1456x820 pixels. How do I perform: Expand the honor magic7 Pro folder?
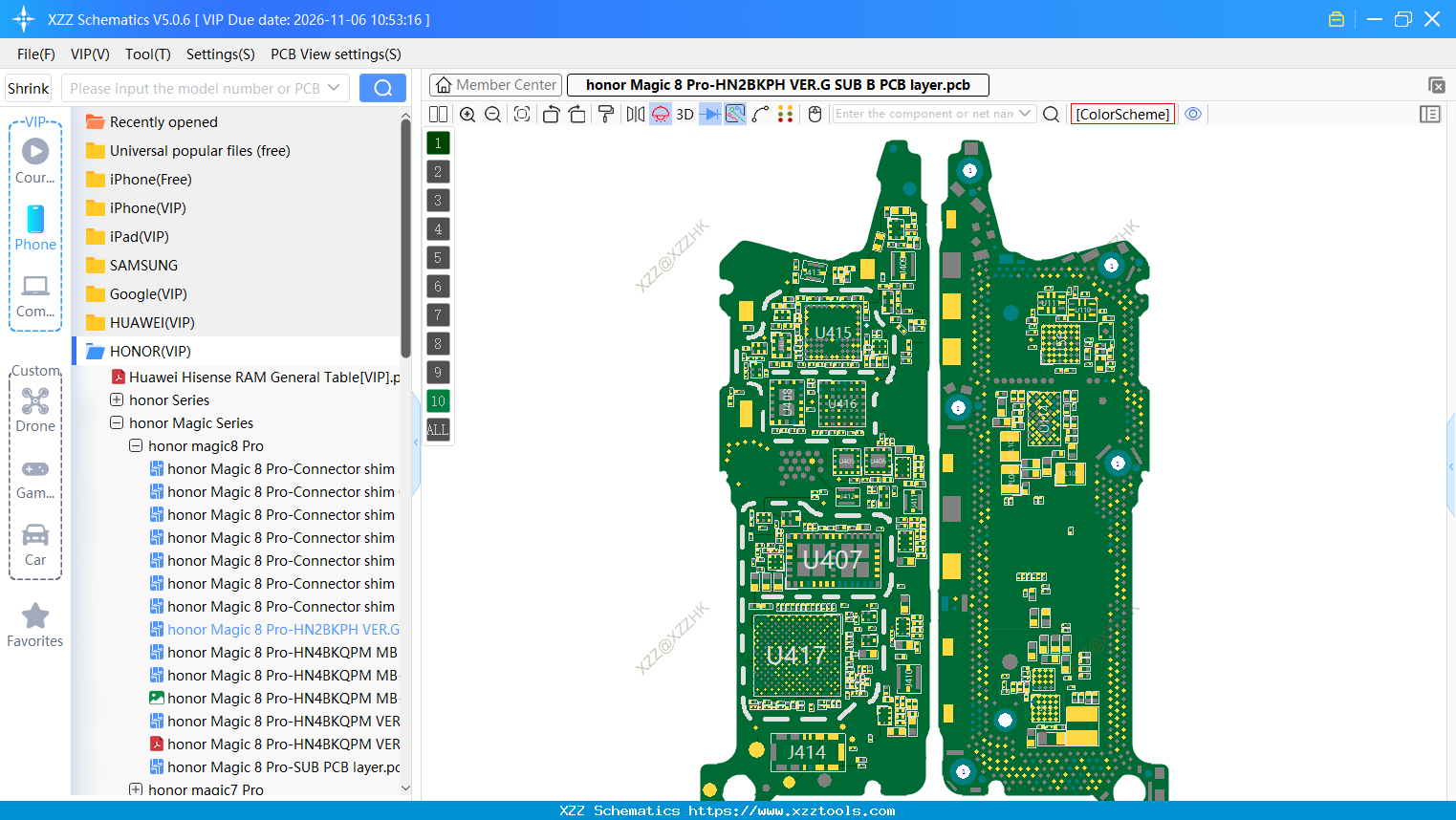tap(137, 789)
